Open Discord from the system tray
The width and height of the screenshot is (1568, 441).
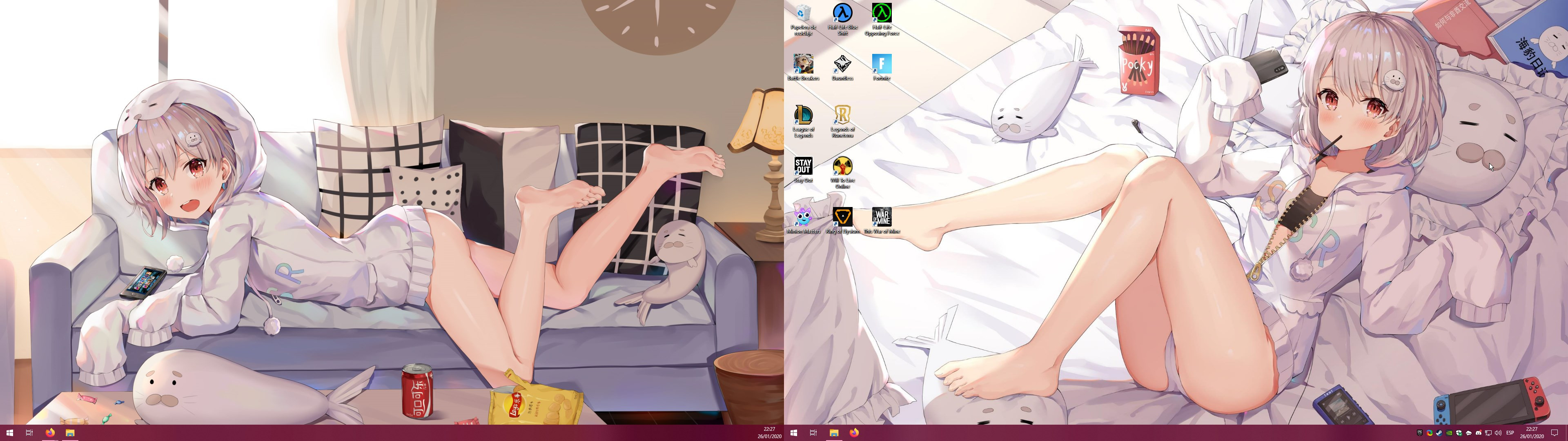click(1479, 433)
